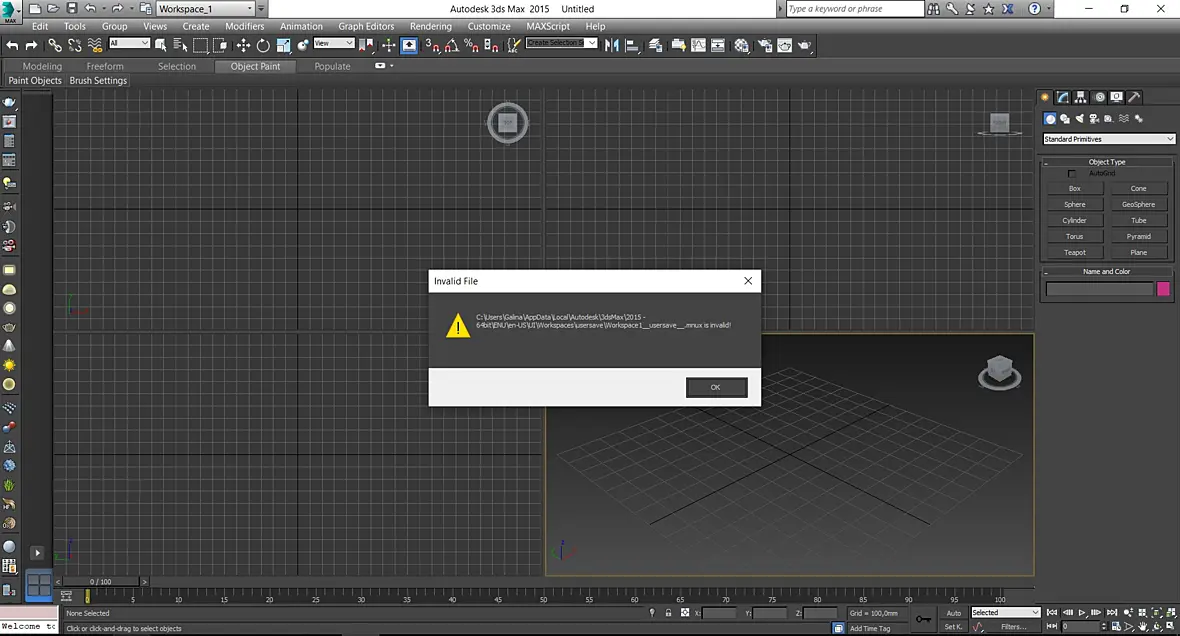Toggle Set Key mode button
The image size is (1180, 636).
click(x=953, y=626)
